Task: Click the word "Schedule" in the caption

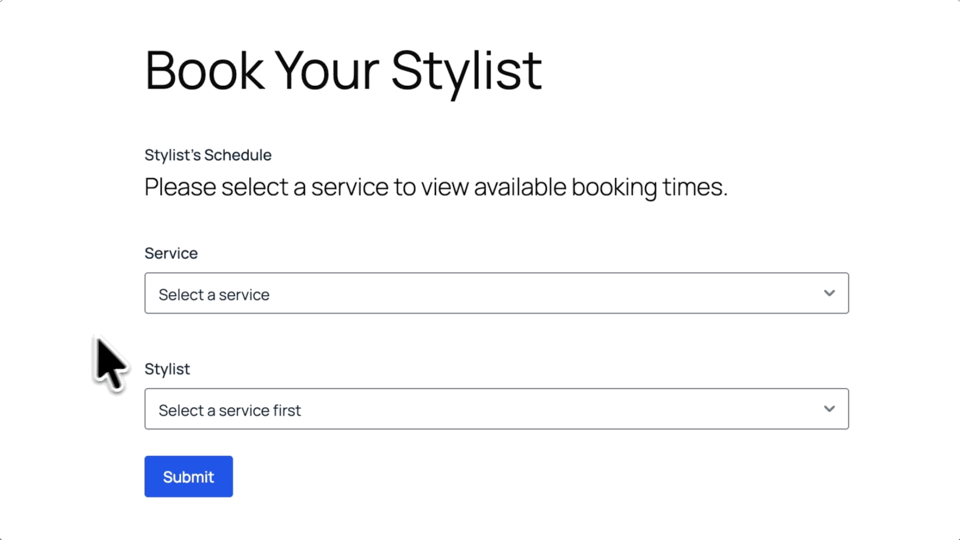Action: tap(238, 155)
